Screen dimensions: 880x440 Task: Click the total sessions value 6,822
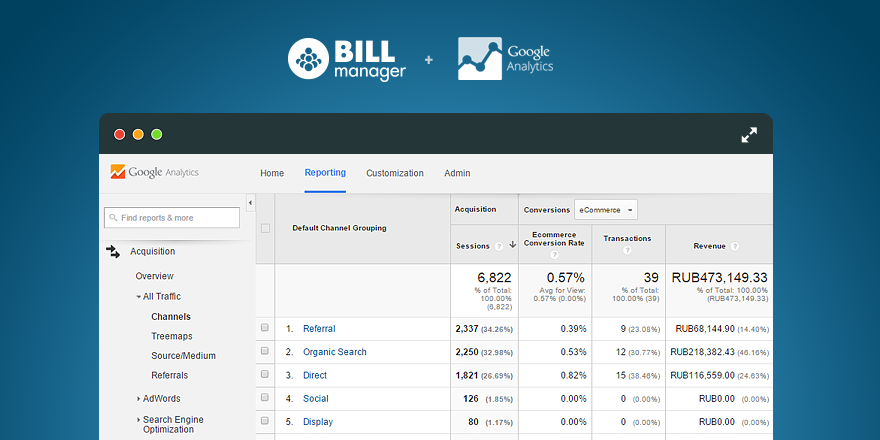[494, 277]
